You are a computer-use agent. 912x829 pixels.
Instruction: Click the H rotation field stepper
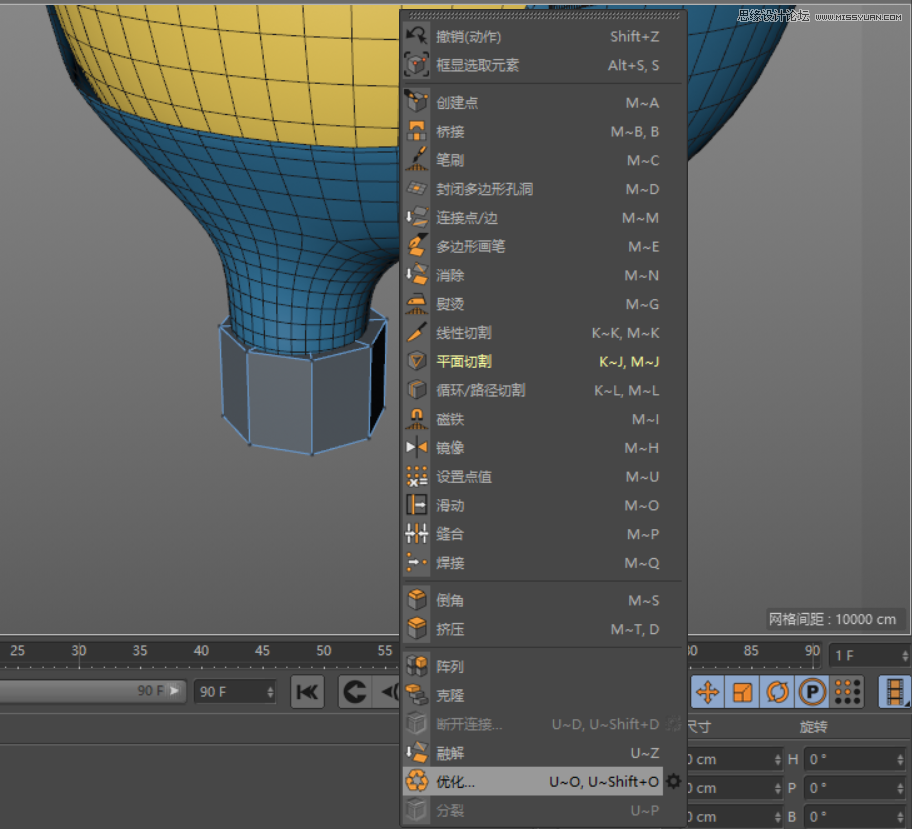901,759
